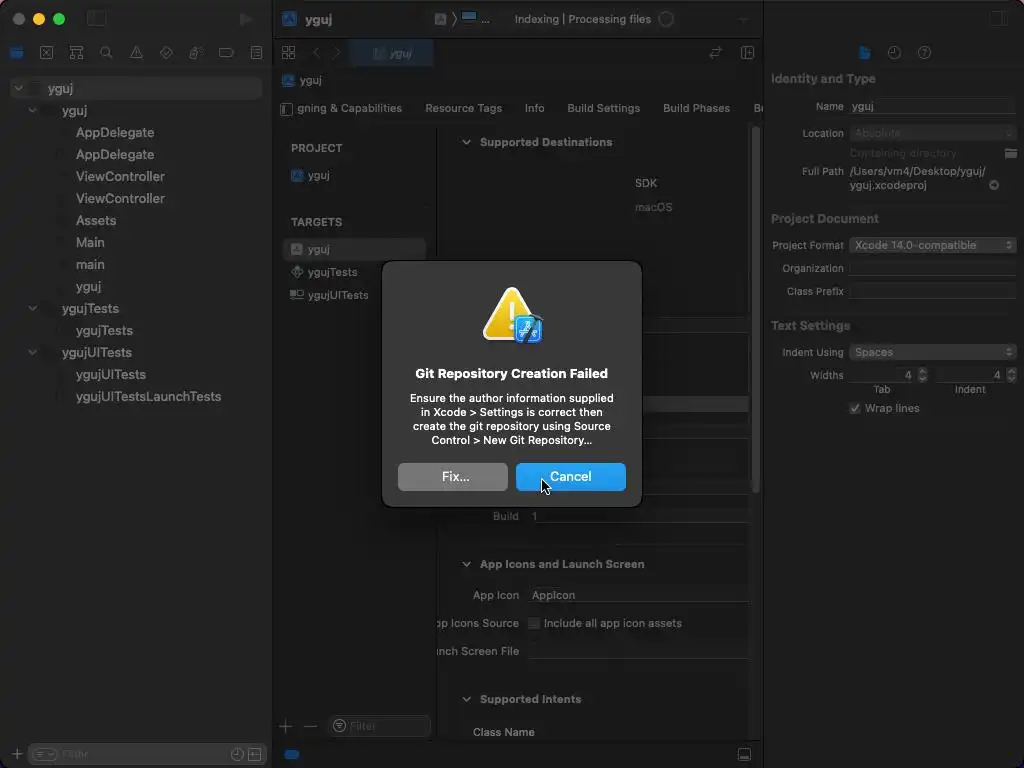Open the Find navigator magnifier icon

[x=106, y=53]
